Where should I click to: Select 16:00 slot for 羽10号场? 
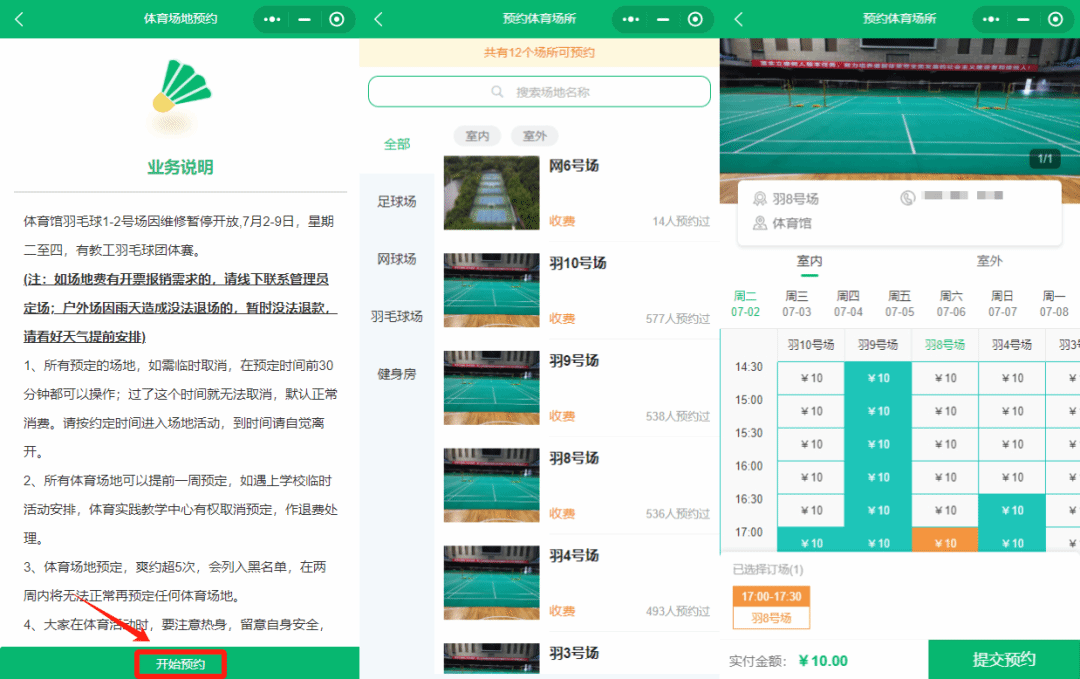[811, 477]
